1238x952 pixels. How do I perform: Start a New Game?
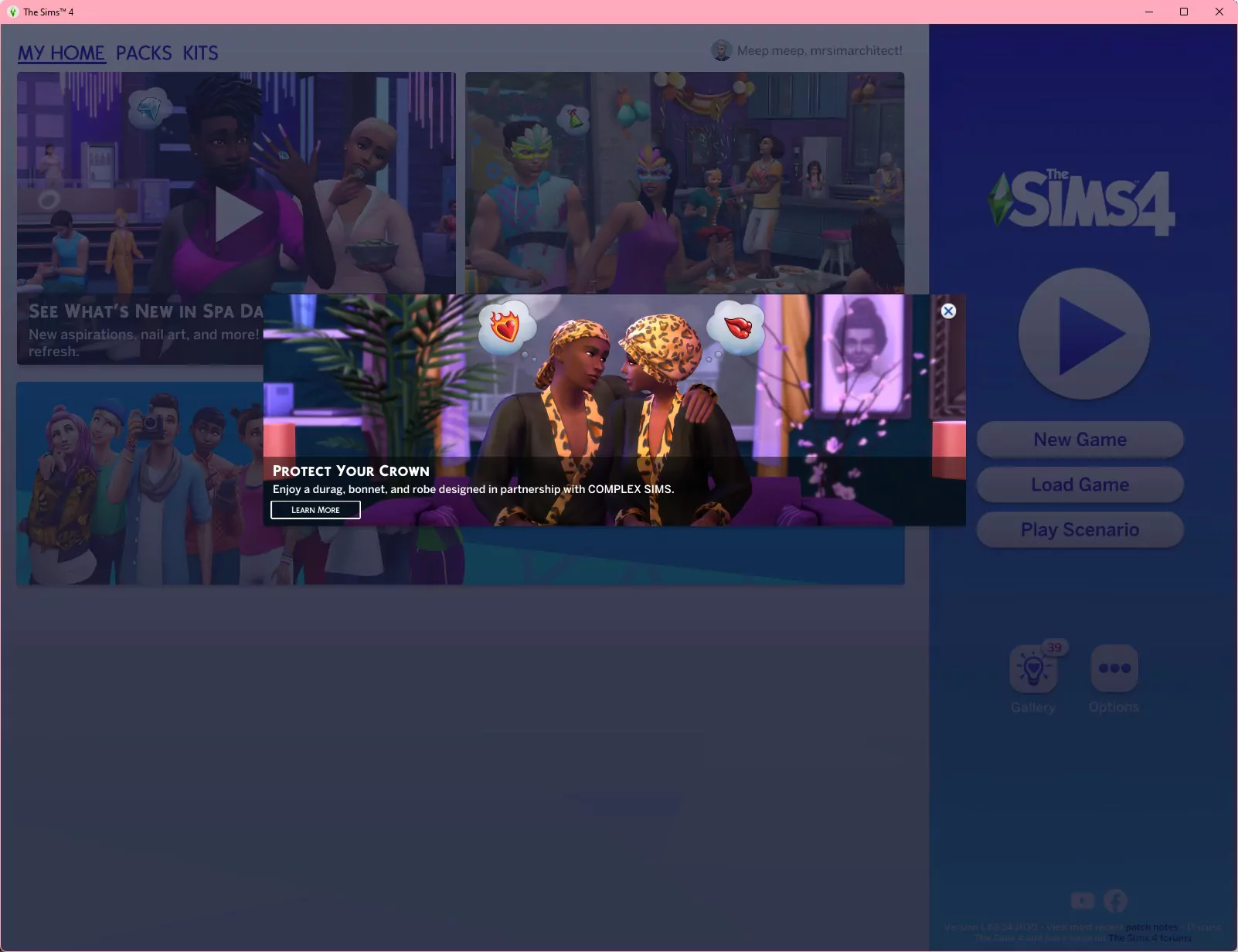click(1080, 440)
